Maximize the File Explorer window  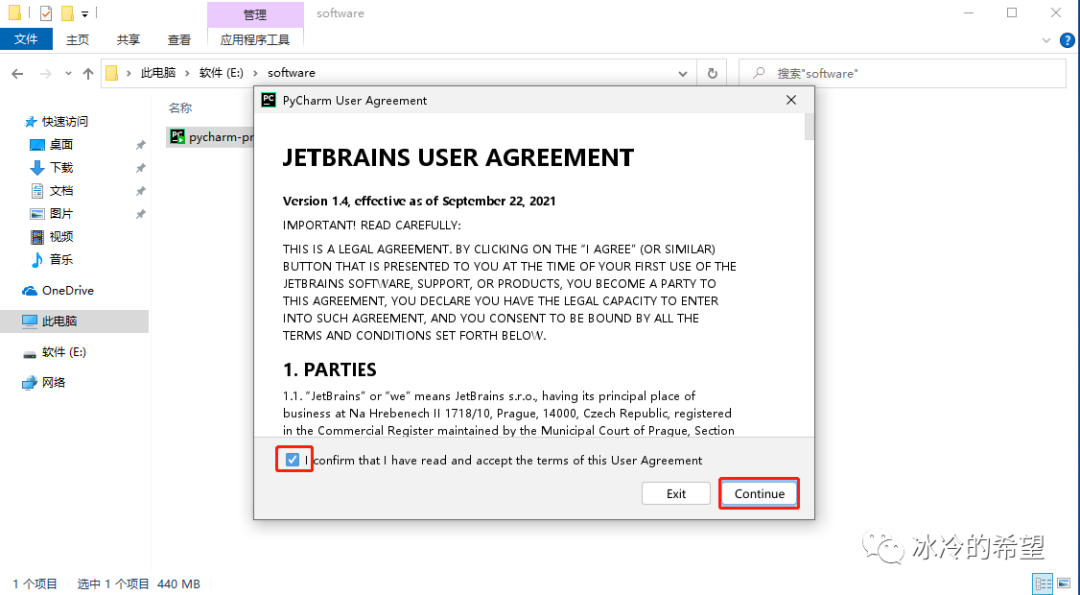pos(1012,13)
